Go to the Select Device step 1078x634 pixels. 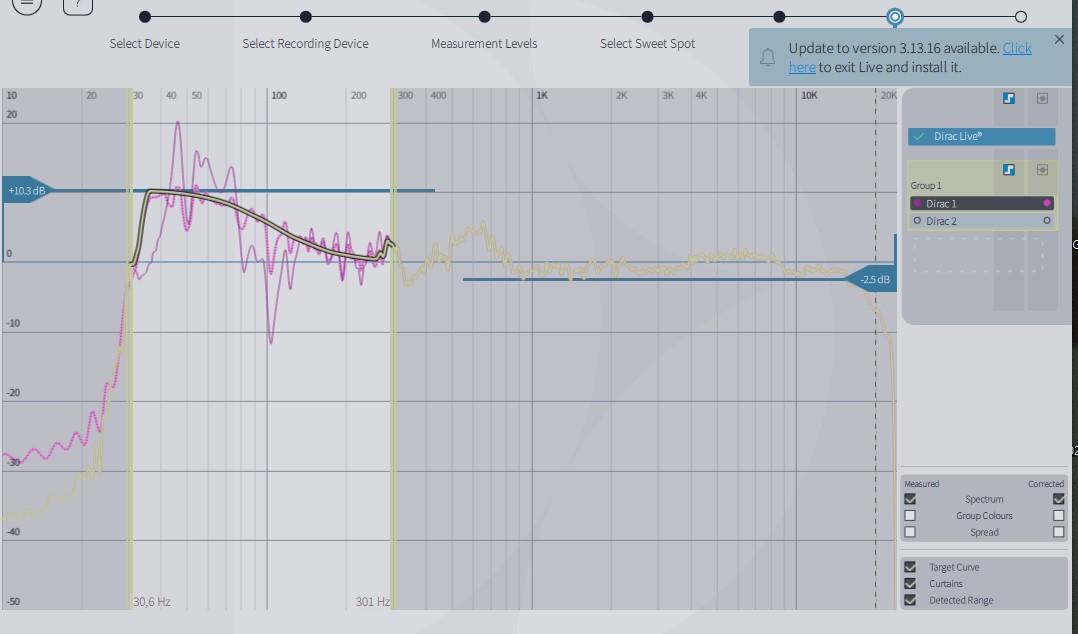coord(145,17)
